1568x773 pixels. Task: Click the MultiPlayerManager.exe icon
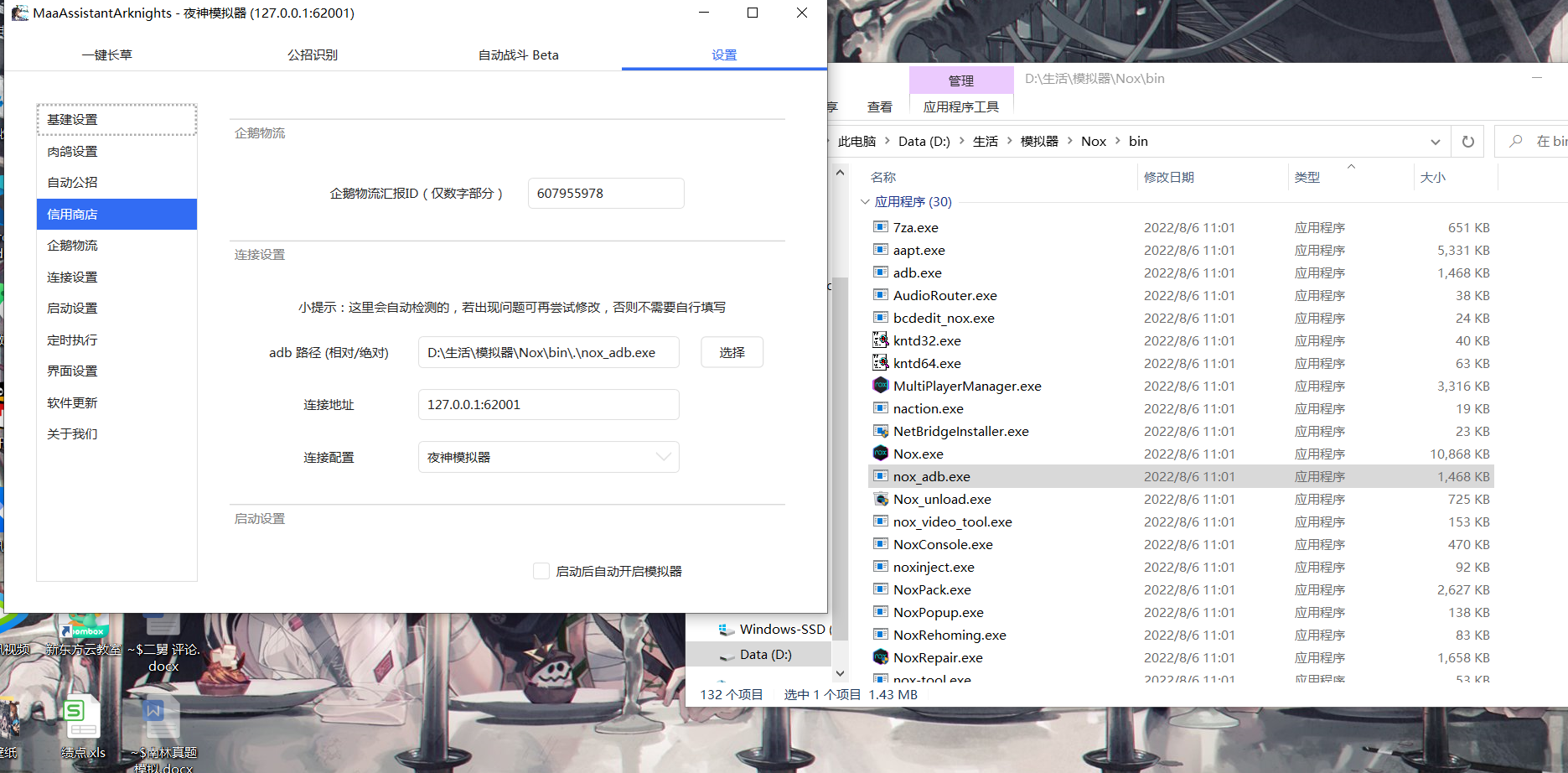click(881, 386)
